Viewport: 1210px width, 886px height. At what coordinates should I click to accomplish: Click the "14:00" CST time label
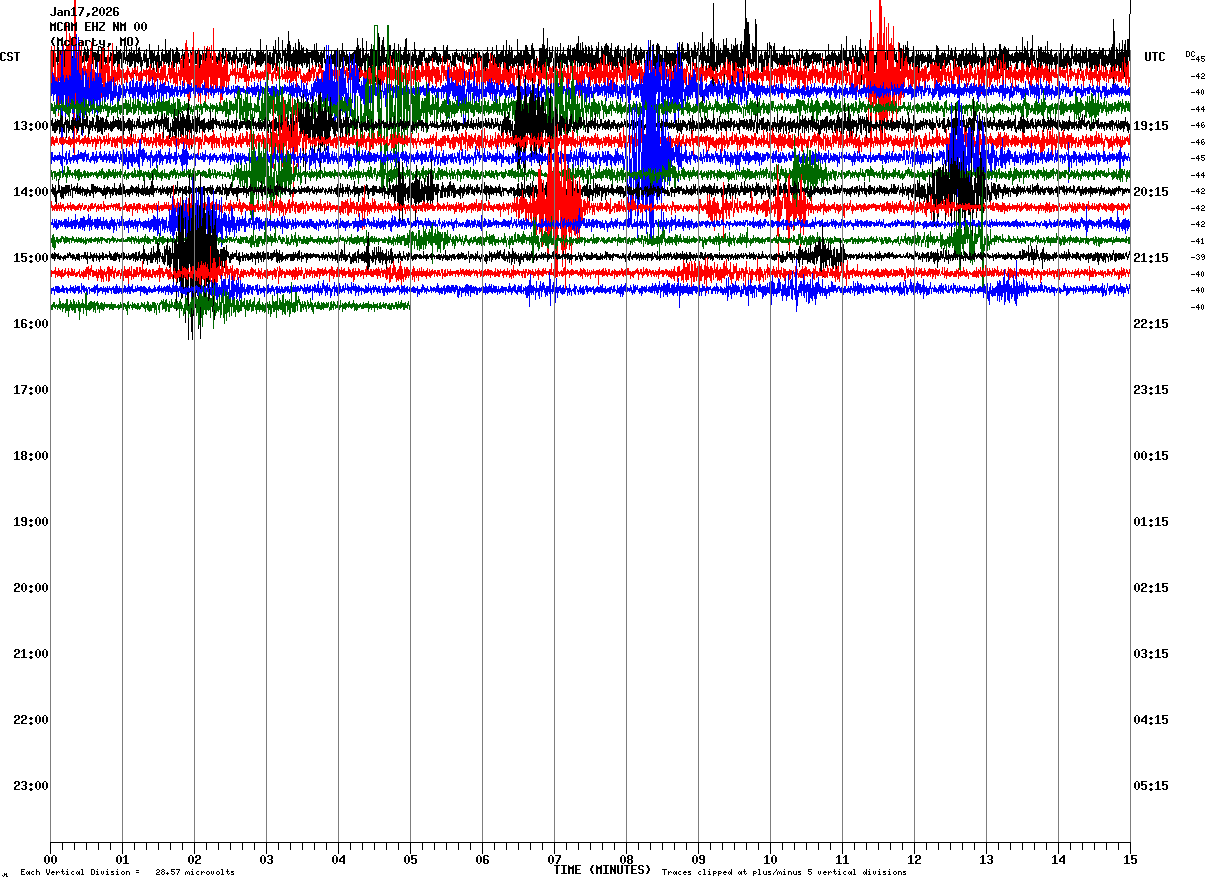(x=31, y=192)
